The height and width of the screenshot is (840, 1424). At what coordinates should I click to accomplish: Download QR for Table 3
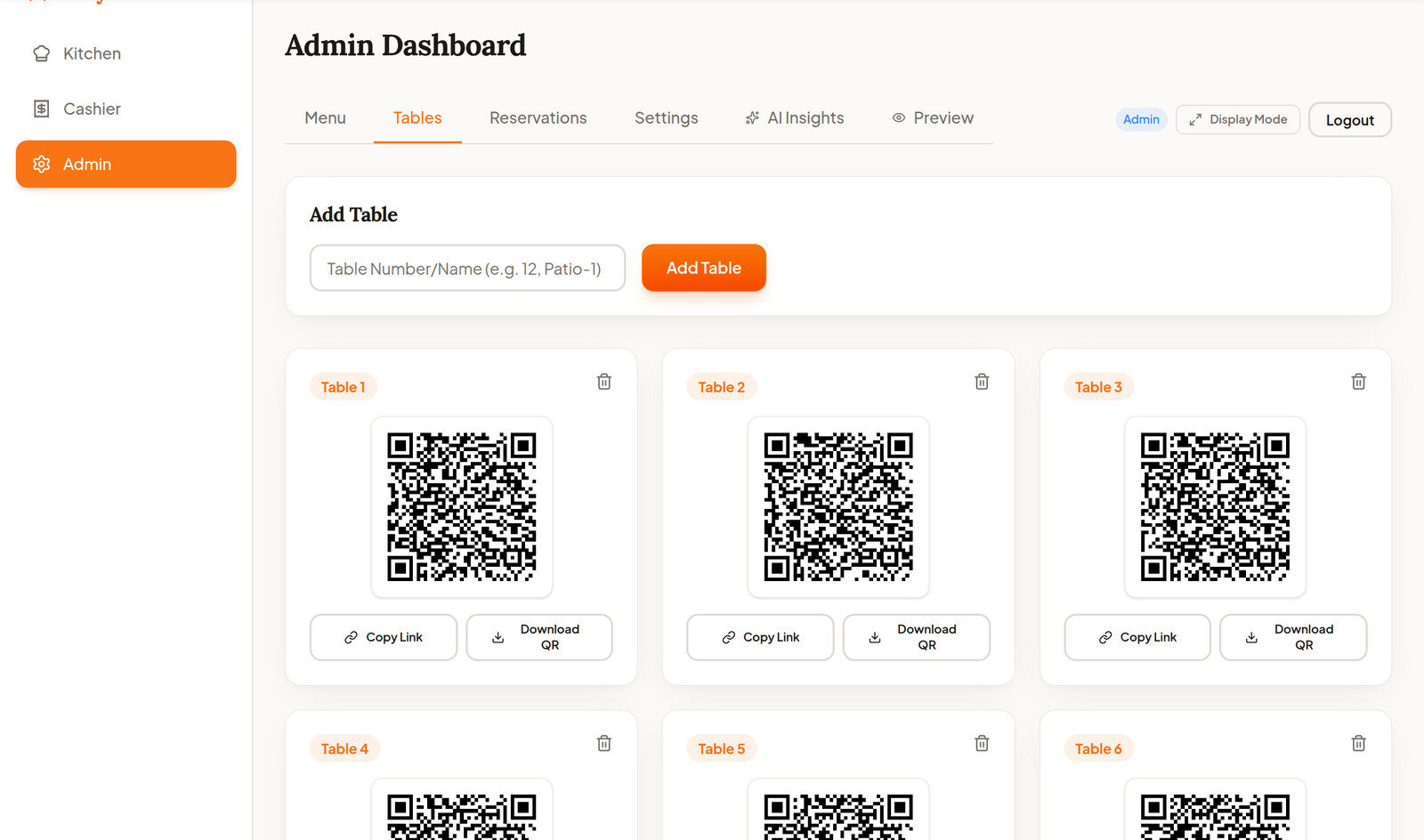(1293, 637)
